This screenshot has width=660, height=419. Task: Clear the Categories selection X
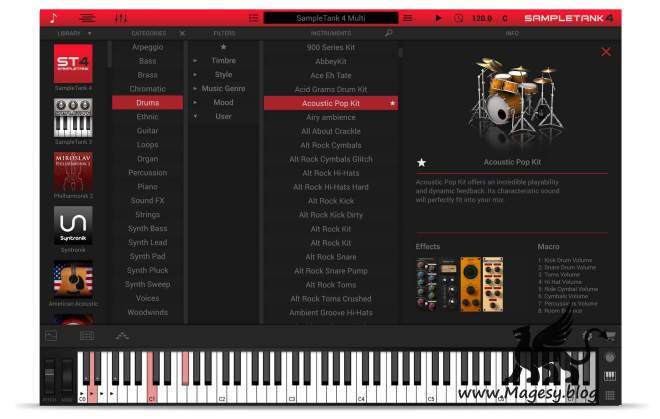click(182, 33)
